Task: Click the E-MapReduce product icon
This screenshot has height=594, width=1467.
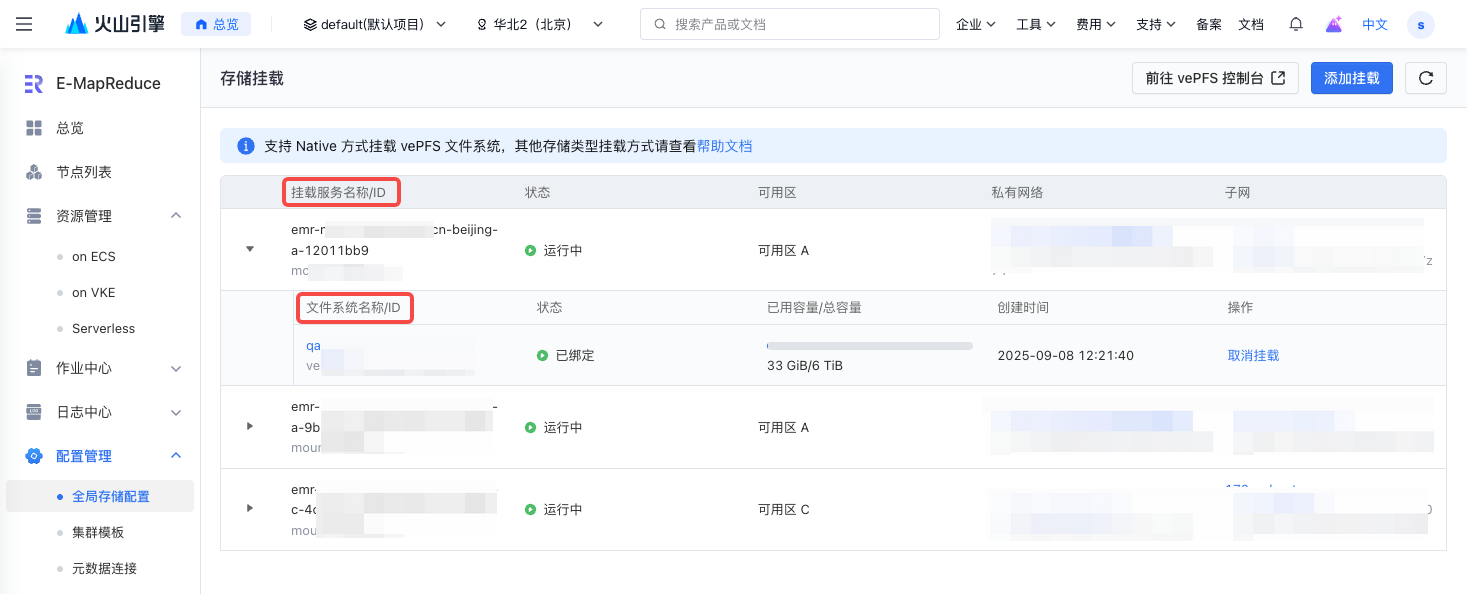Action: [x=34, y=84]
